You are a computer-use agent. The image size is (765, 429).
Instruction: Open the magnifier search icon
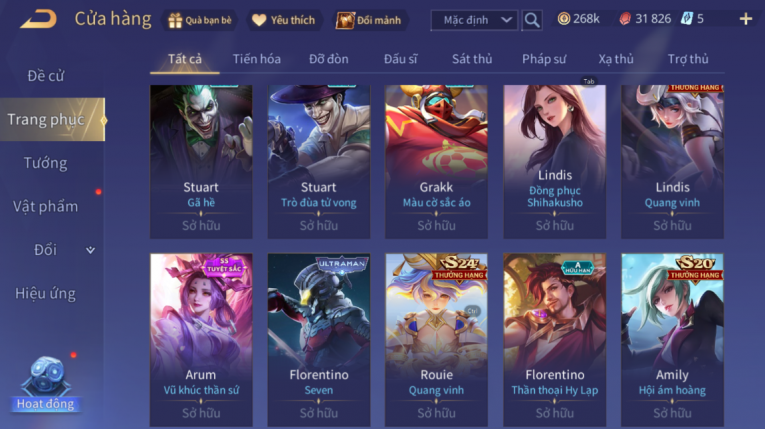(x=532, y=20)
